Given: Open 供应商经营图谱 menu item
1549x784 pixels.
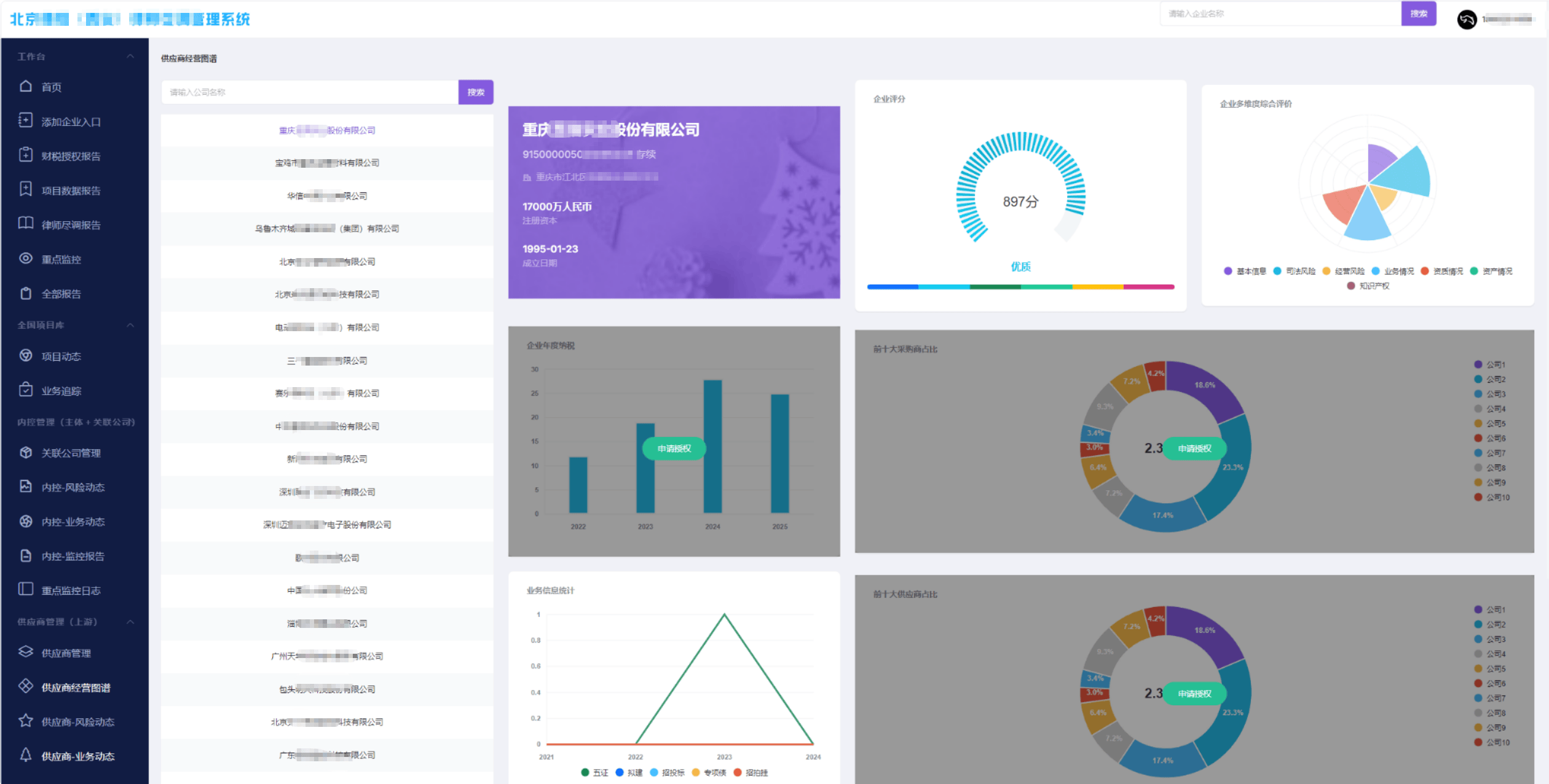Looking at the screenshot, I should [76, 688].
